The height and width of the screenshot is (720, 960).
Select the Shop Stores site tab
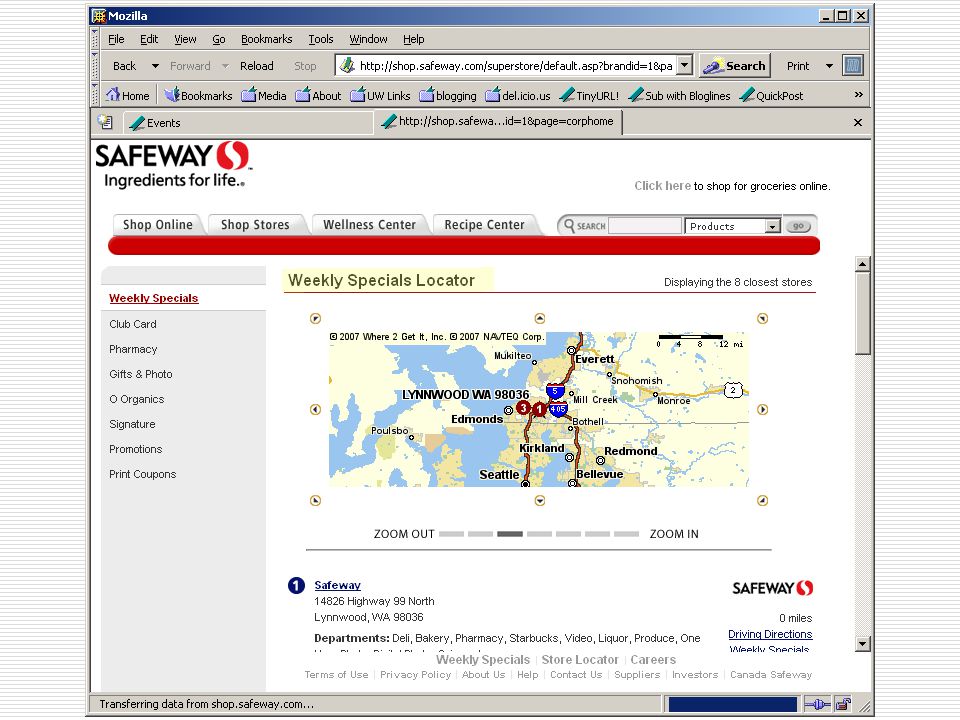(x=255, y=225)
